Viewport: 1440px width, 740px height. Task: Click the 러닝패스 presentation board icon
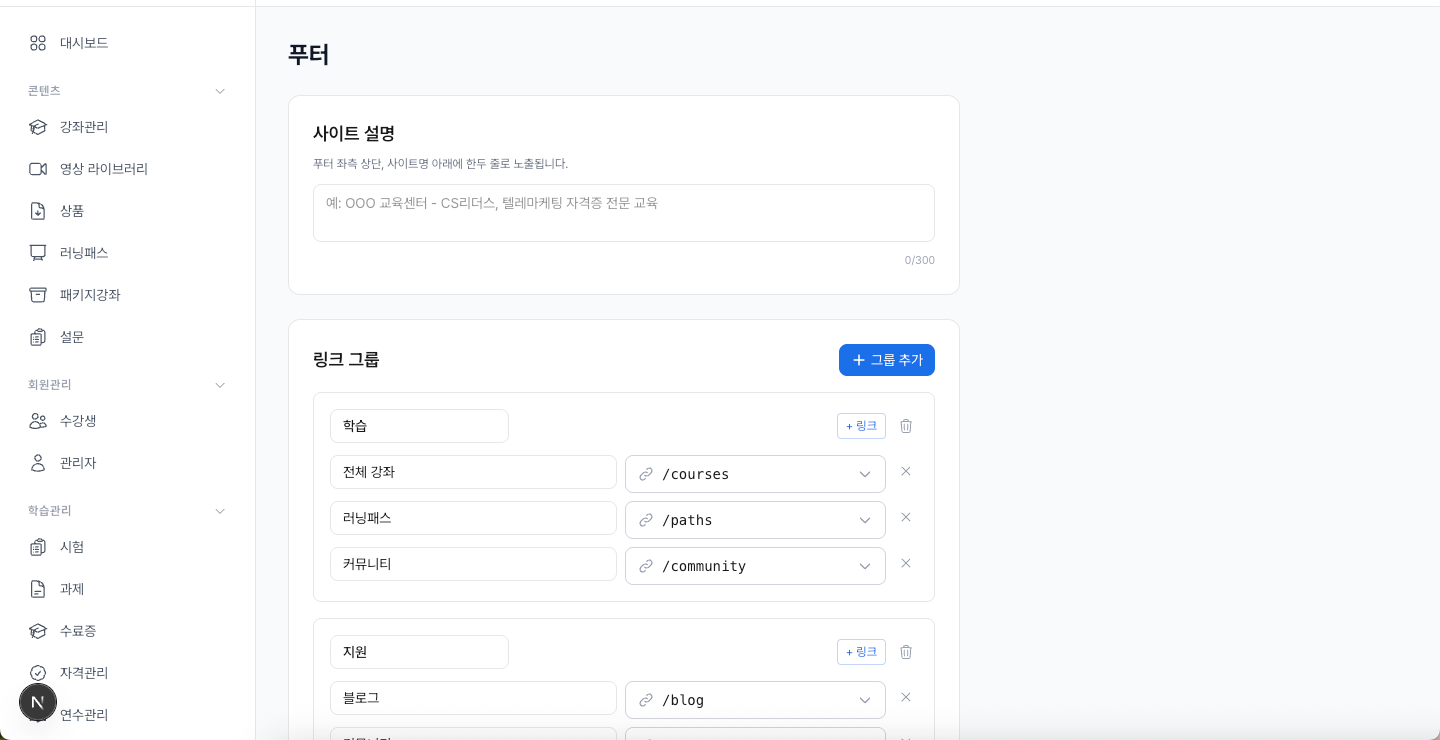[x=38, y=253]
